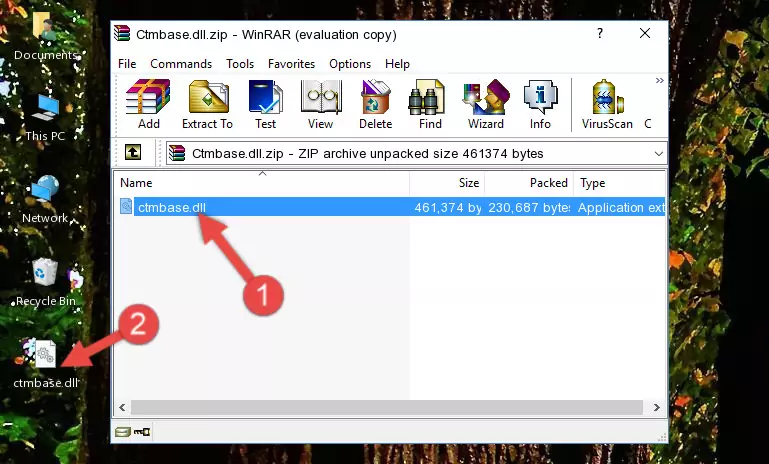The image size is (769, 464).
Task: Select the ctmbase.dll file in archive
Action: point(172,207)
